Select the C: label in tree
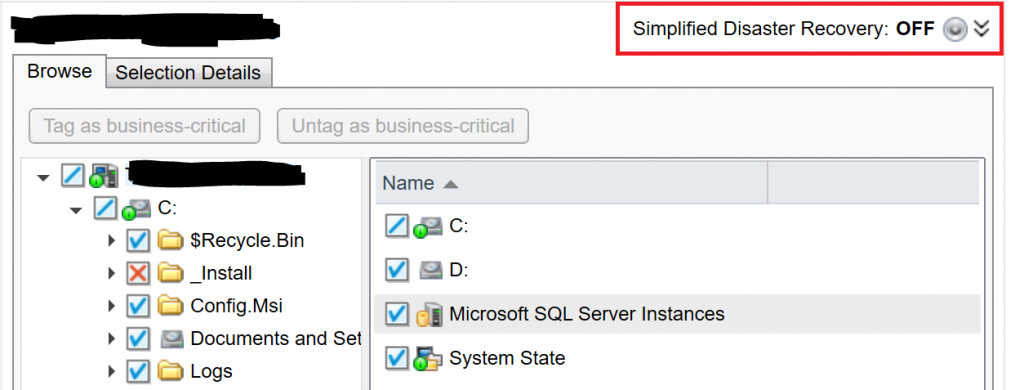Viewport: 1024px width, 390px height. [168, 209]
